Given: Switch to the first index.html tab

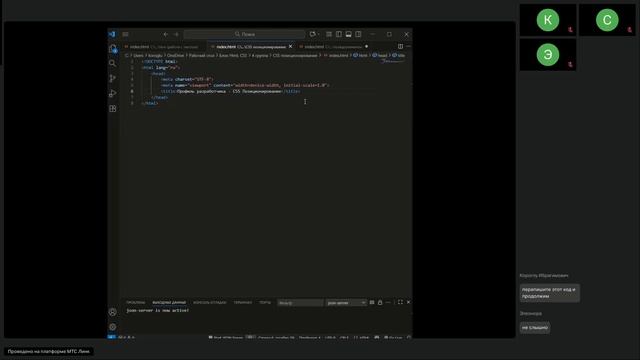Looking at the screenshot, I should click(x=163, y=47).
